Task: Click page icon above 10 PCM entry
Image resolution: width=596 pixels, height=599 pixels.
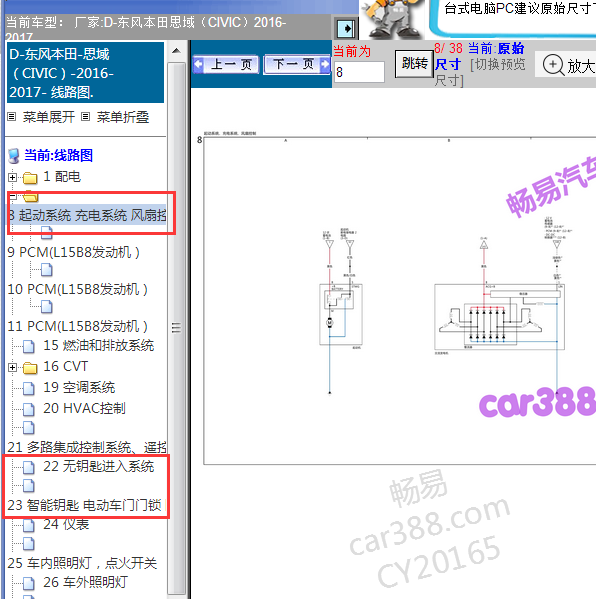Action: coord(47,270)
